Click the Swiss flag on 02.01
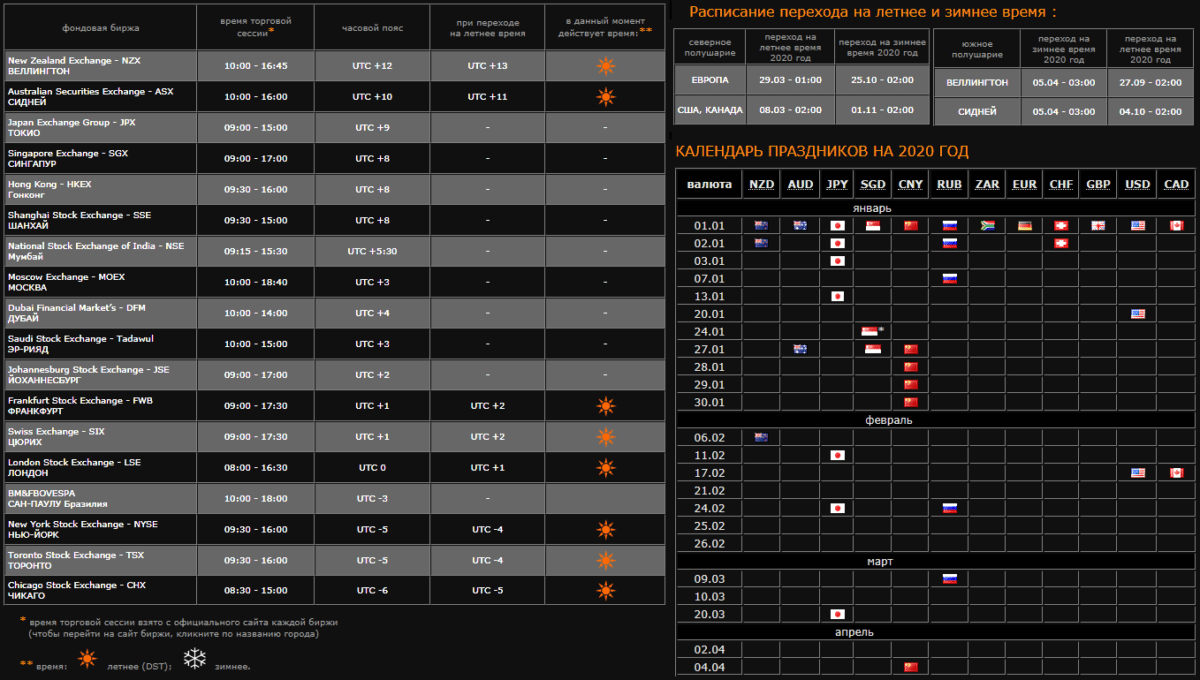1200x680 pixels. (1061, 243)
